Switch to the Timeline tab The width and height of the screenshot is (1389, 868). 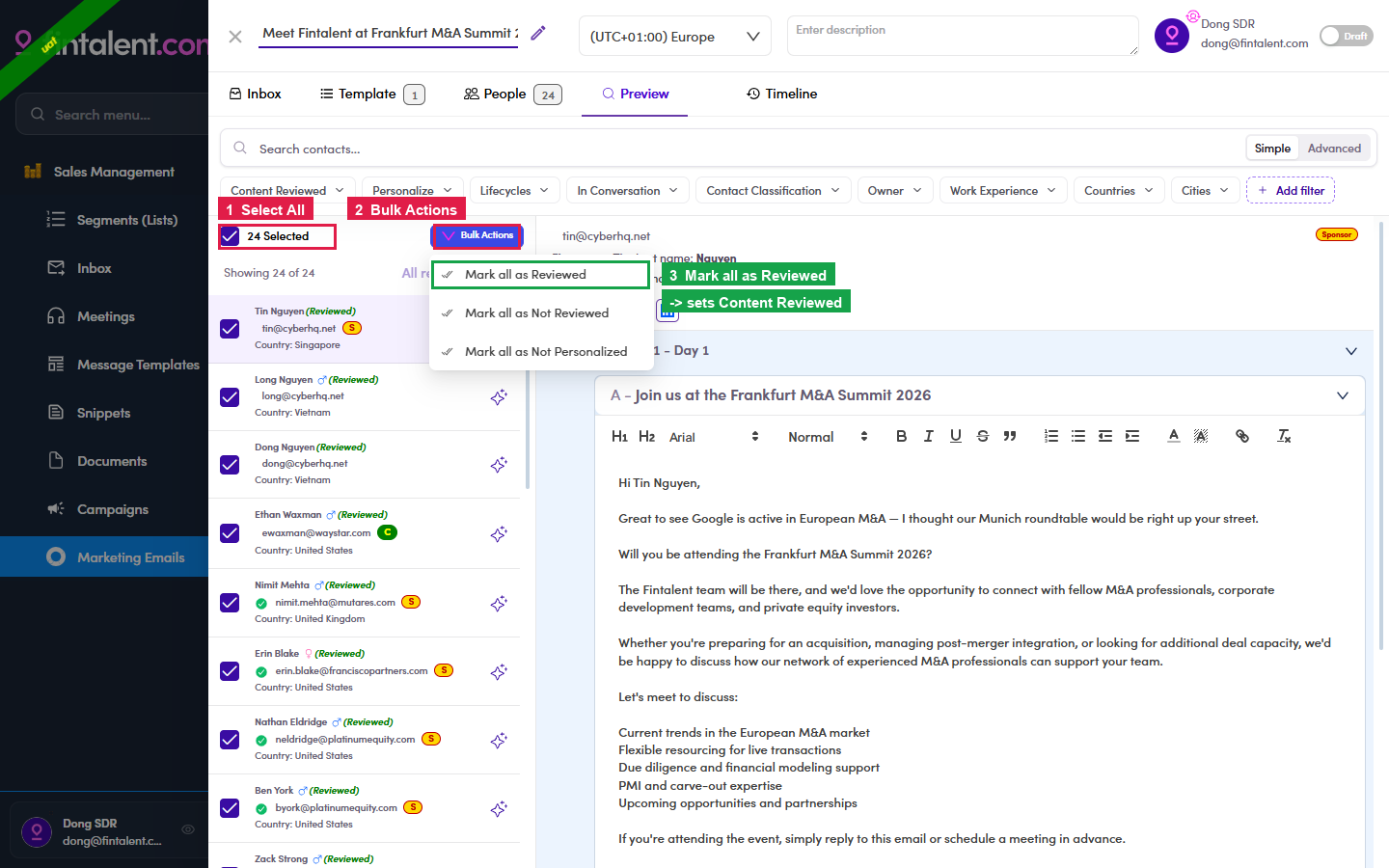[x=781, y=94]
